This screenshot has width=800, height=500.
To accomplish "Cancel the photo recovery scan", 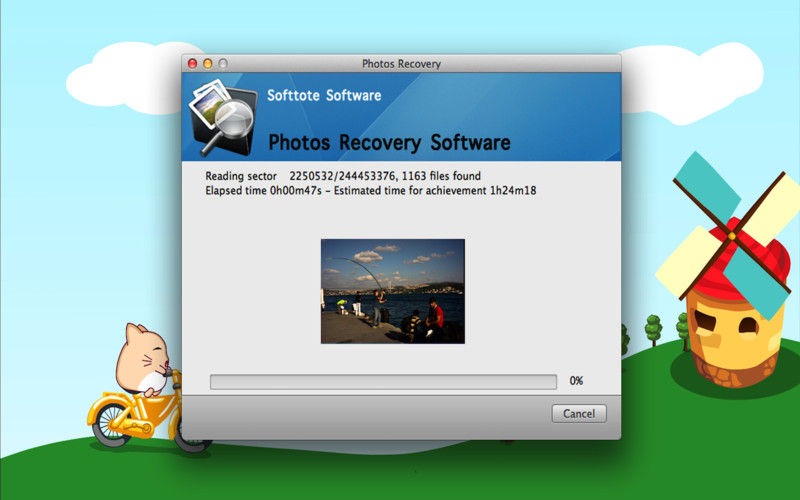I will 579,413.
